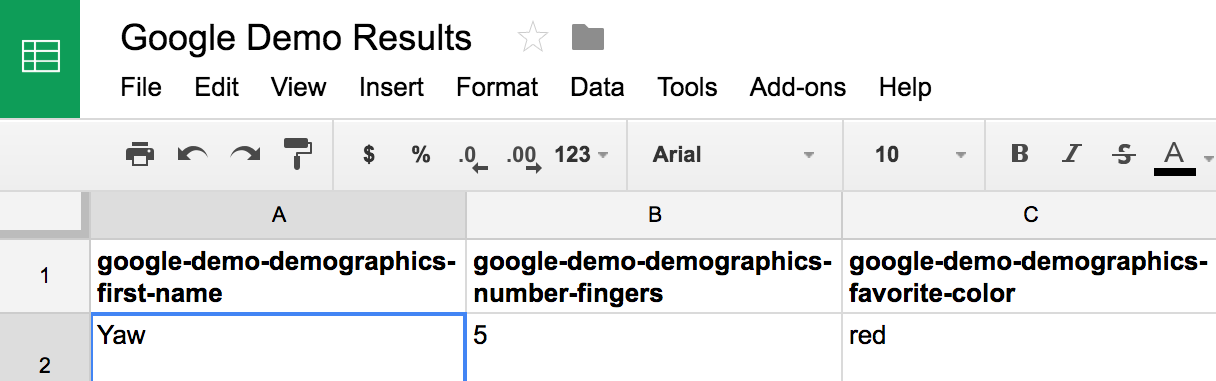The image size is (1216, 381).
Task: Redo the last action
Action: 245,154
